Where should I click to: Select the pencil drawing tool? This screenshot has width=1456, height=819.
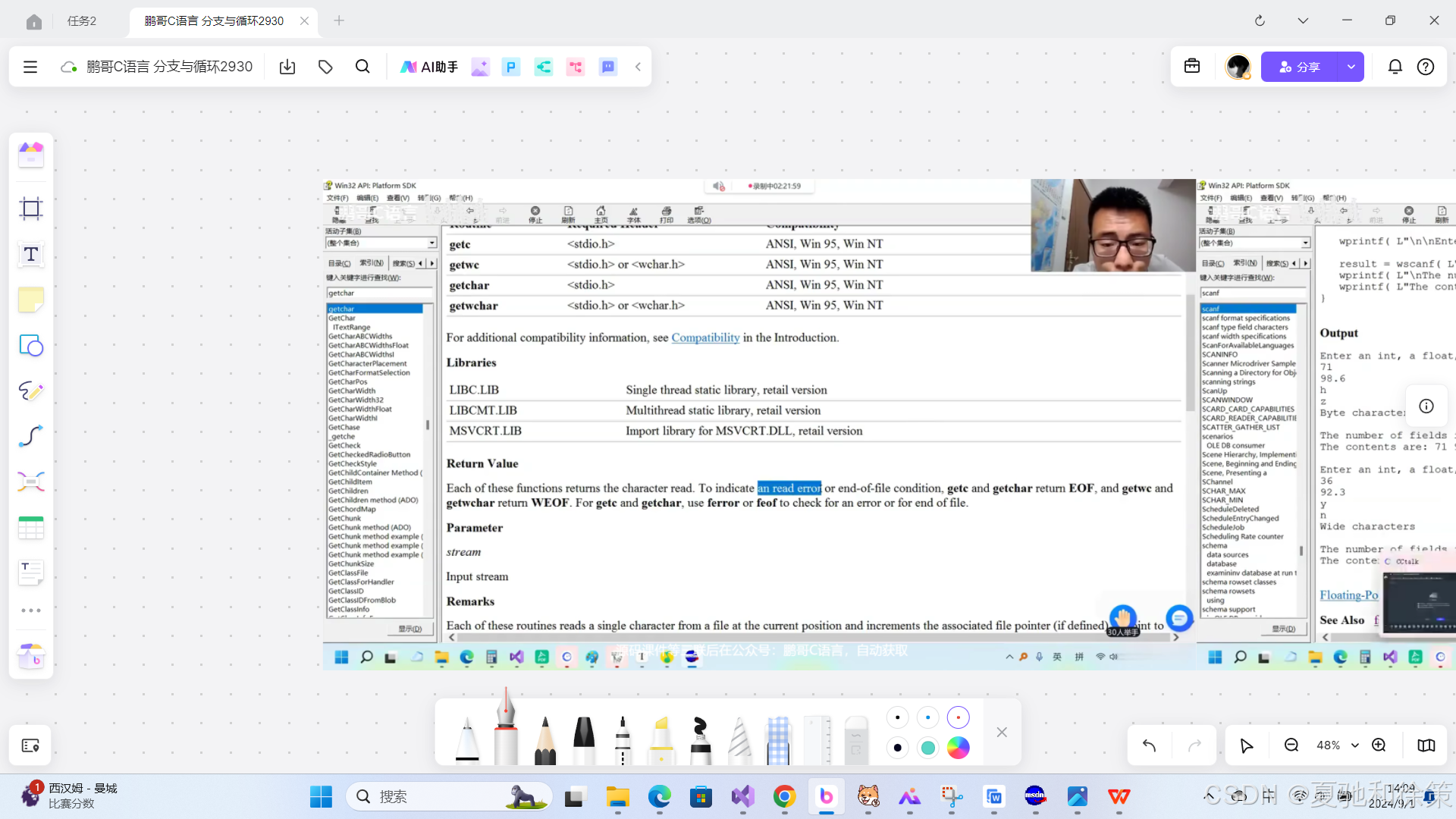tap(544, 739)
